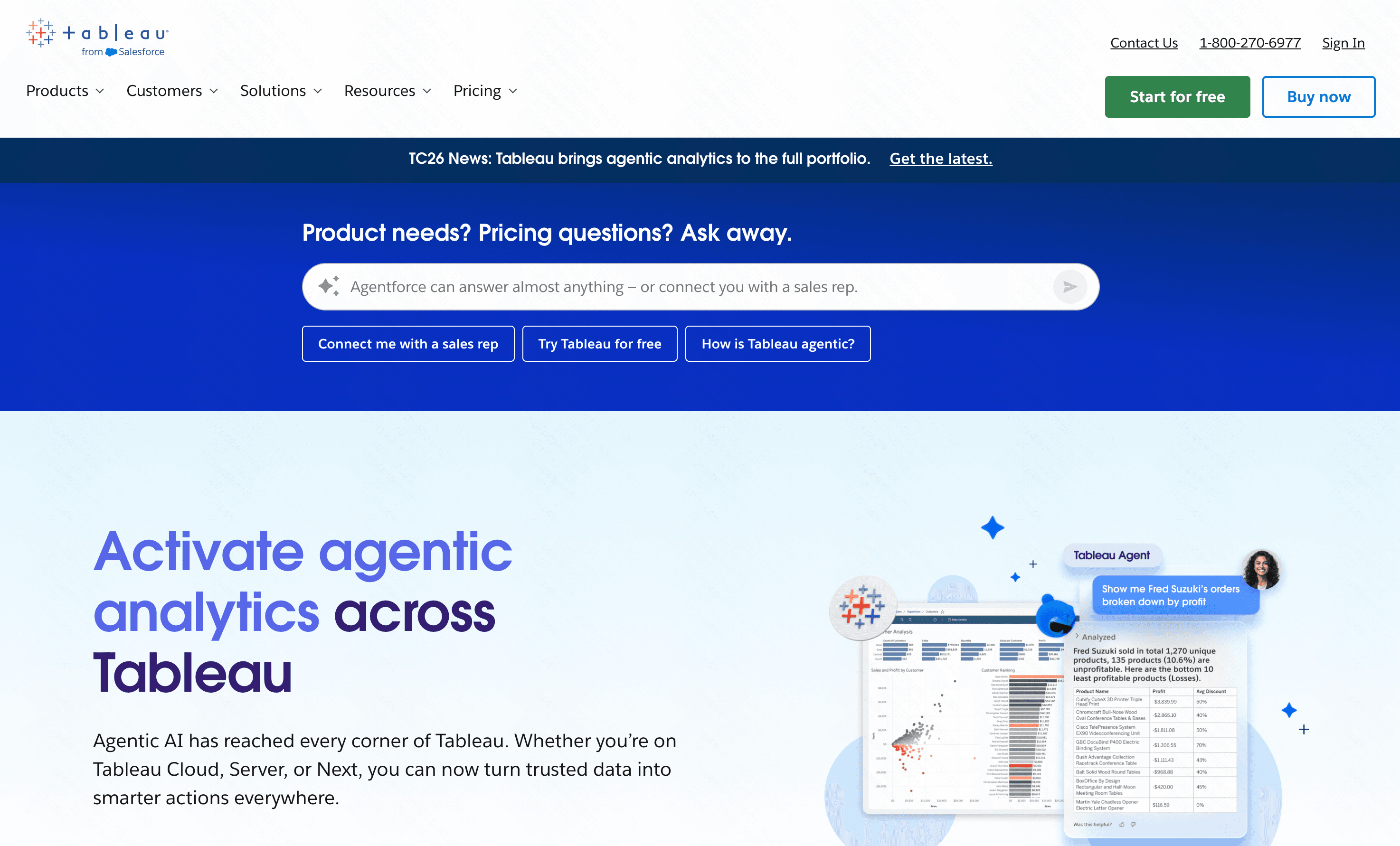Image resolution: width=1400 pixels, height=846 pixels.
Task: Expand the Resources navigation menu
Action: tap(388, 91)
